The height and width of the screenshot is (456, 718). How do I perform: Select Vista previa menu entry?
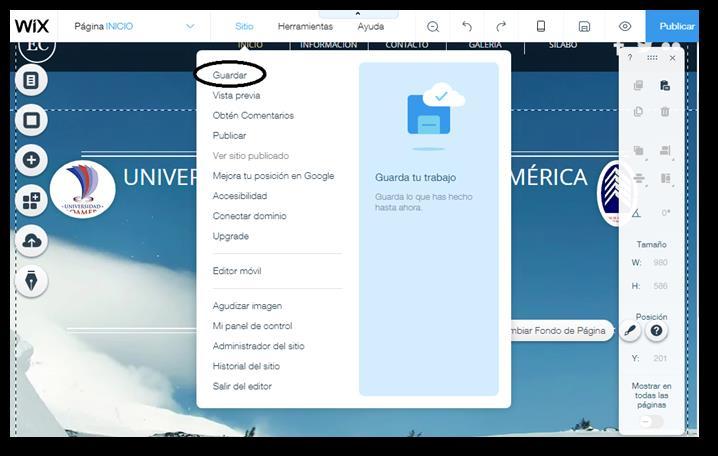pos(236,95)
